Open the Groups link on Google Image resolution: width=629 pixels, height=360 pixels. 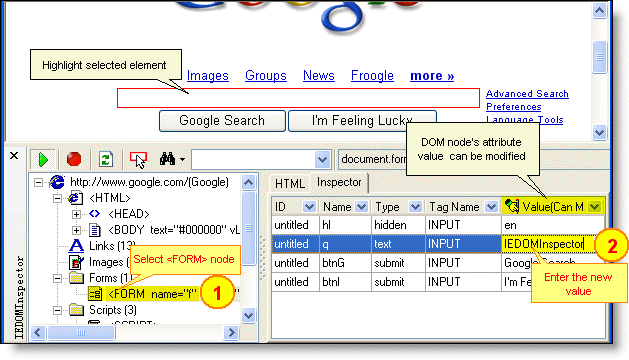[x=266, y=75]
